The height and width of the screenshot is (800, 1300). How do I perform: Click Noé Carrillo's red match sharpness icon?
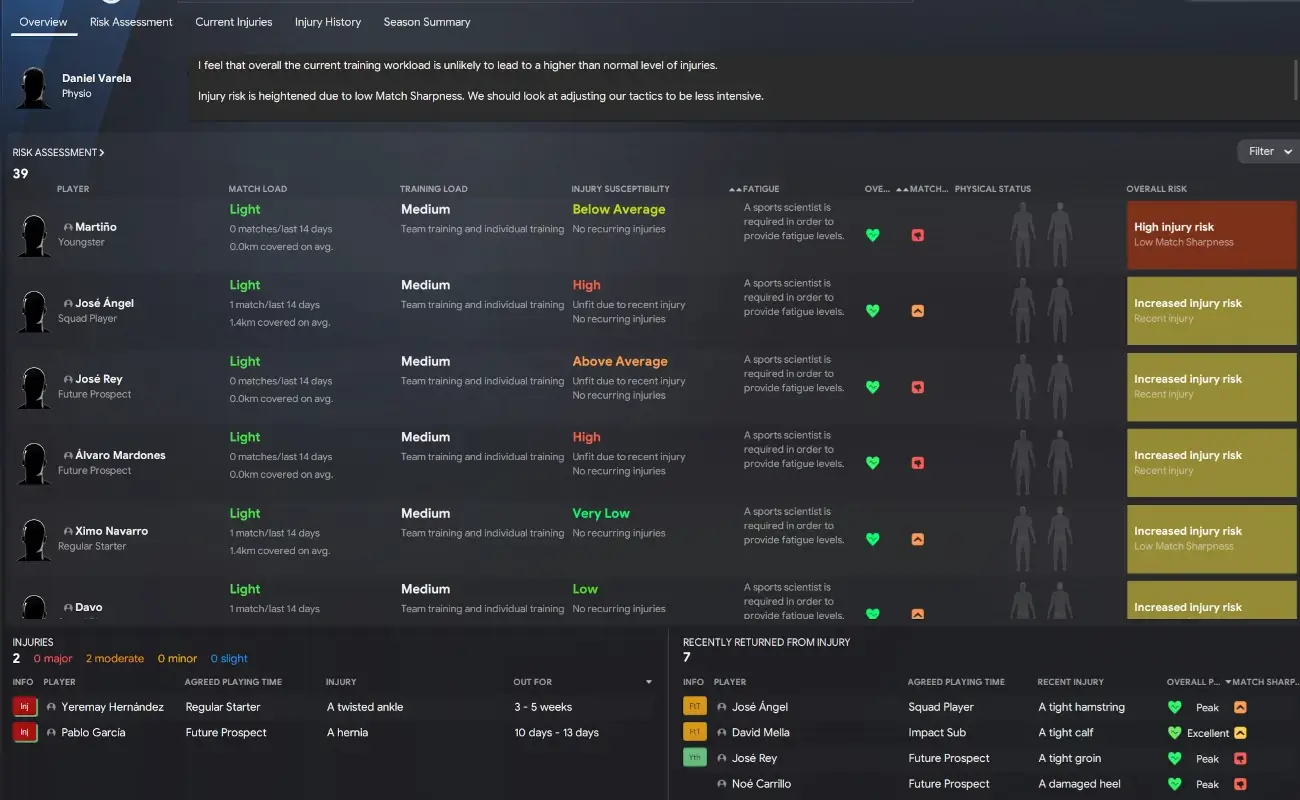[1240, 784]
